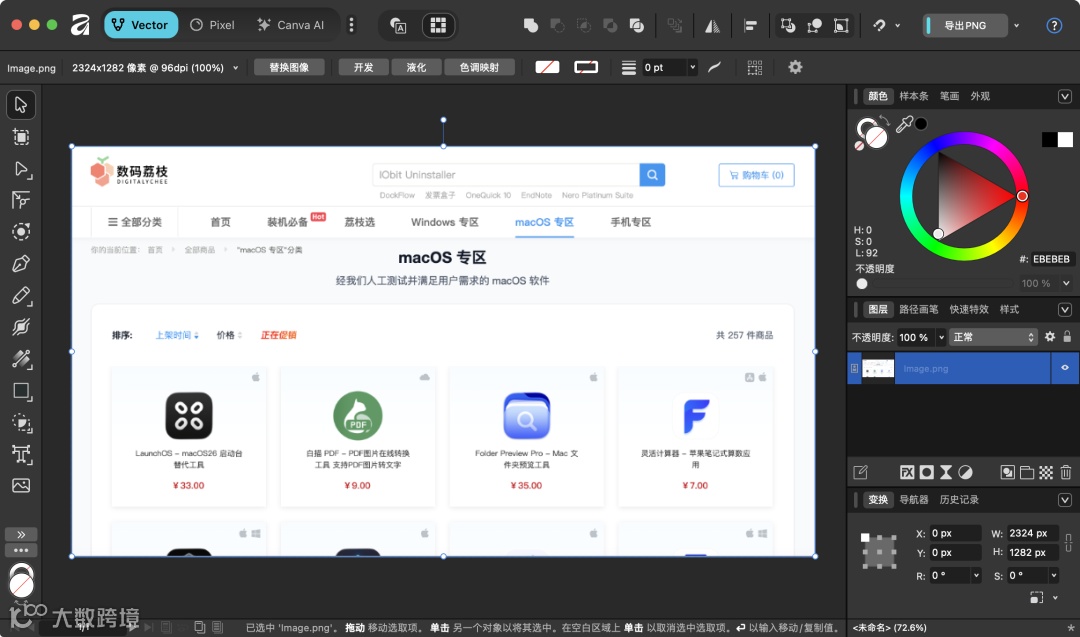Click the stroke color swatch in context toolbar

586,67
